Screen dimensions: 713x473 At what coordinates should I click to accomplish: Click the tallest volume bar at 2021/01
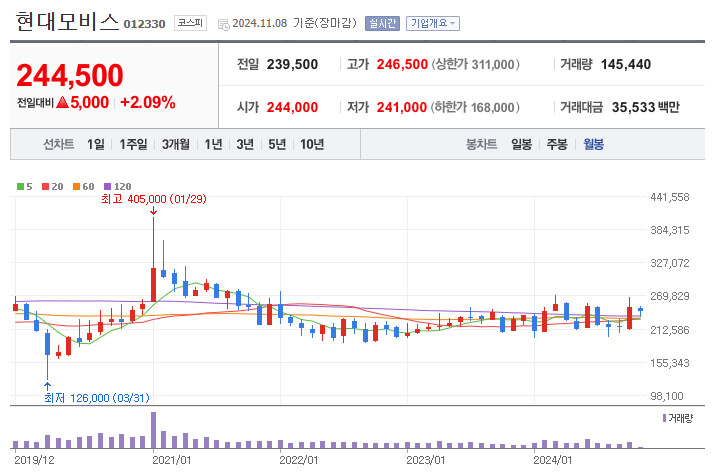coord(153,430)
